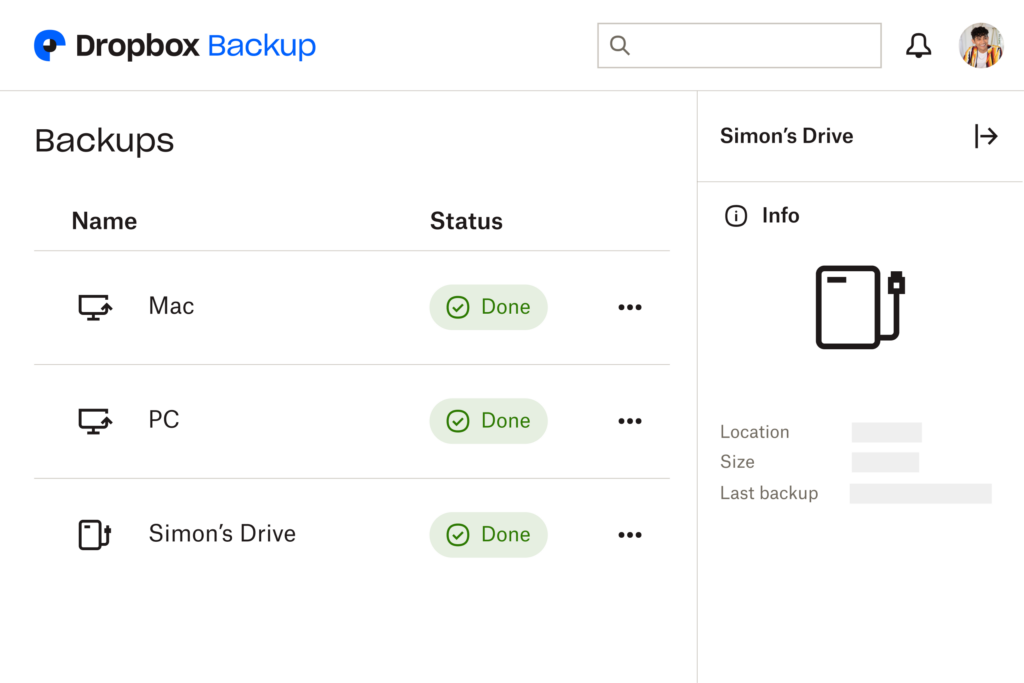This screenshot has width=1024, height=683.
Task: Click the Info circle icon
Action: point(736,216)
